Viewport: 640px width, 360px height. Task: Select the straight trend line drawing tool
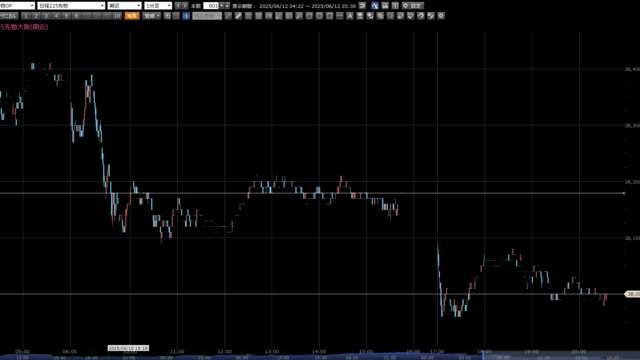tap(228, 16)
